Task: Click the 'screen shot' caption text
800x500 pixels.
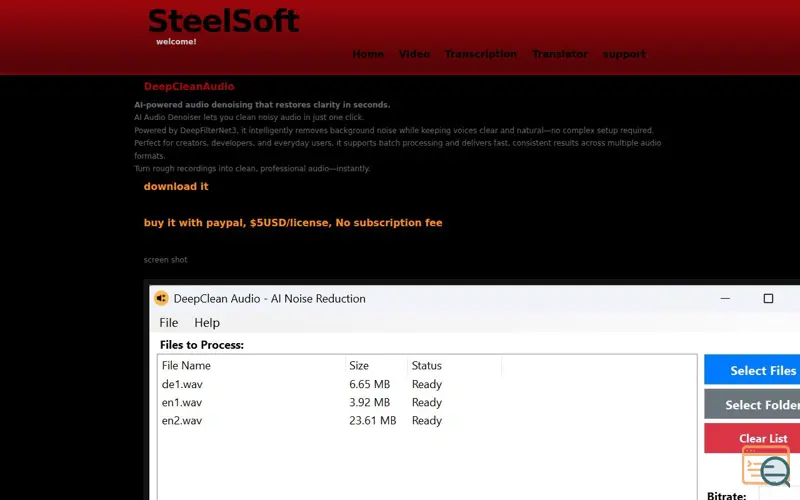Action: tap(165, 260)
